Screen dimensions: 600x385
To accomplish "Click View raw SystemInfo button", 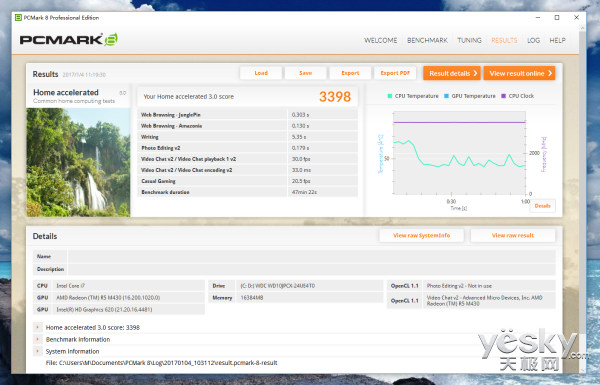I will (421, 235).
